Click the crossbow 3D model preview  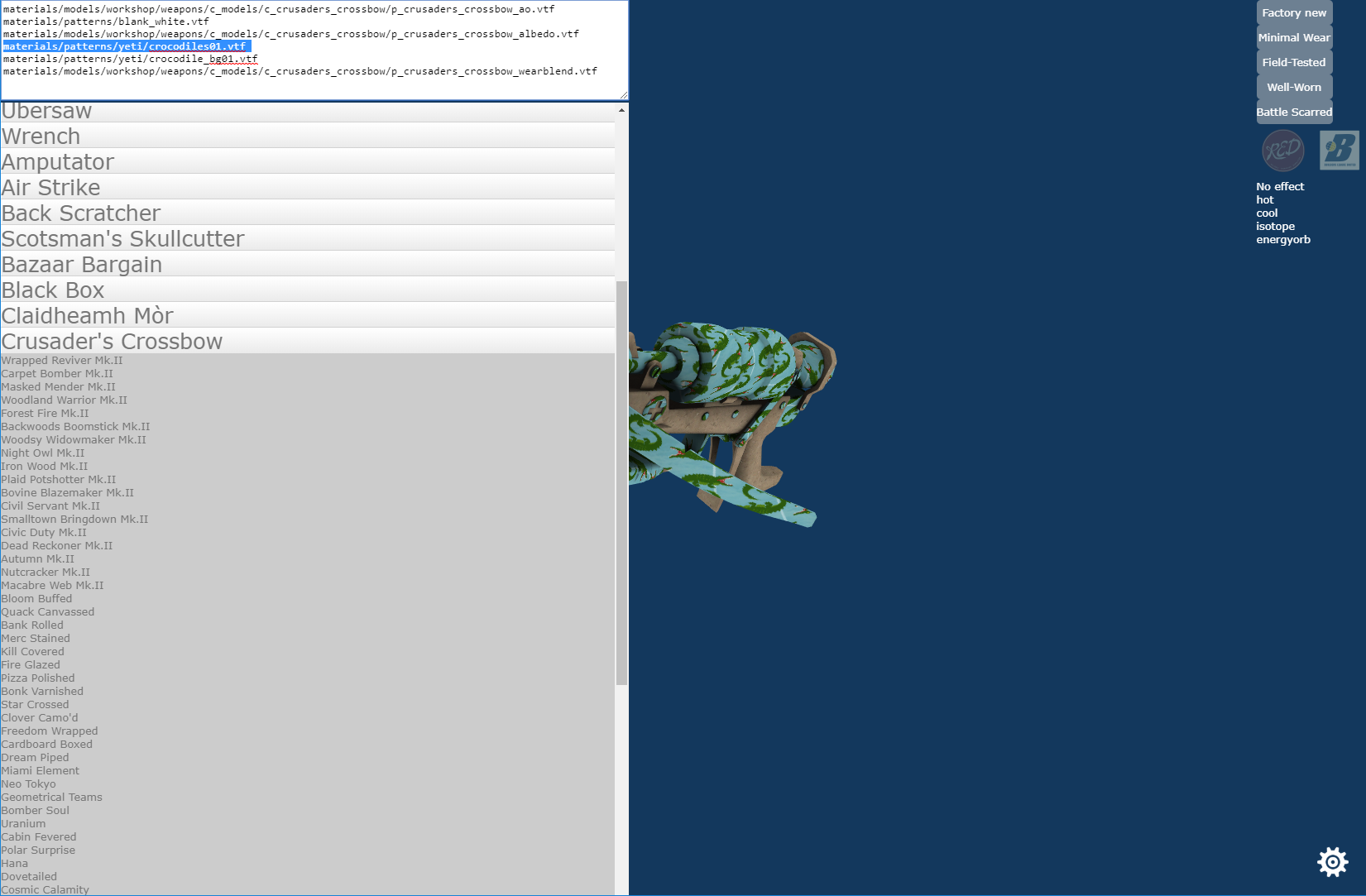(733, 424)
